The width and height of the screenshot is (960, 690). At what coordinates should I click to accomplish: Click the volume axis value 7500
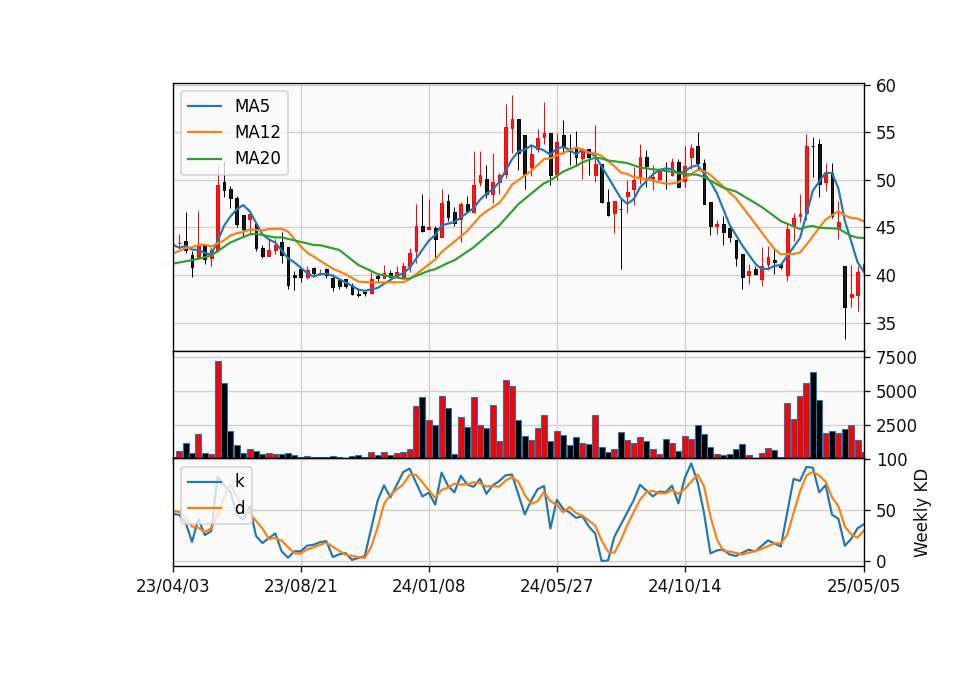pos(896,358)
